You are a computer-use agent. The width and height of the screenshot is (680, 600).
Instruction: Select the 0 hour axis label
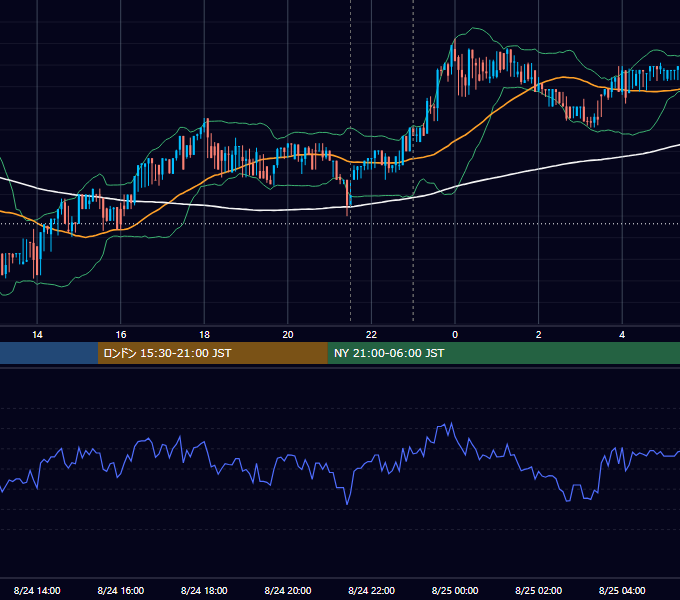[x=455, y=335]
